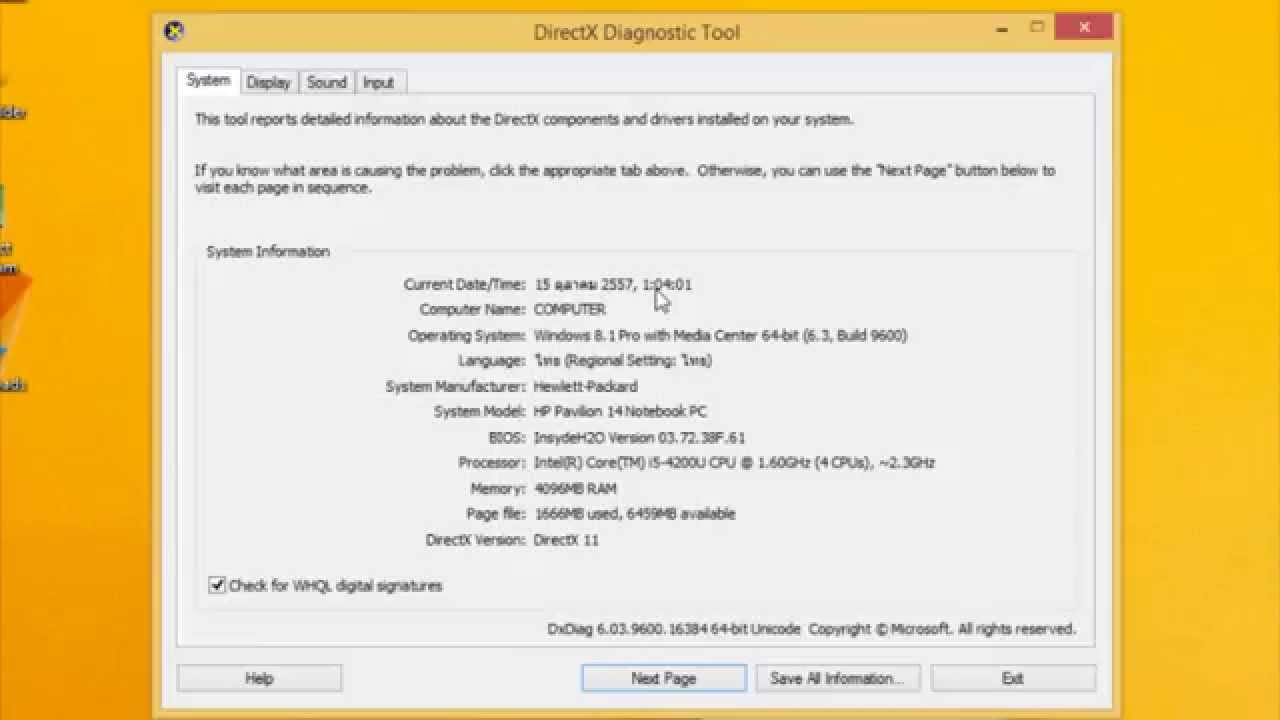Click the Windows 8.1 Pro operating system value
Viewport: 1280px width, 720px height.
[720, 335]
